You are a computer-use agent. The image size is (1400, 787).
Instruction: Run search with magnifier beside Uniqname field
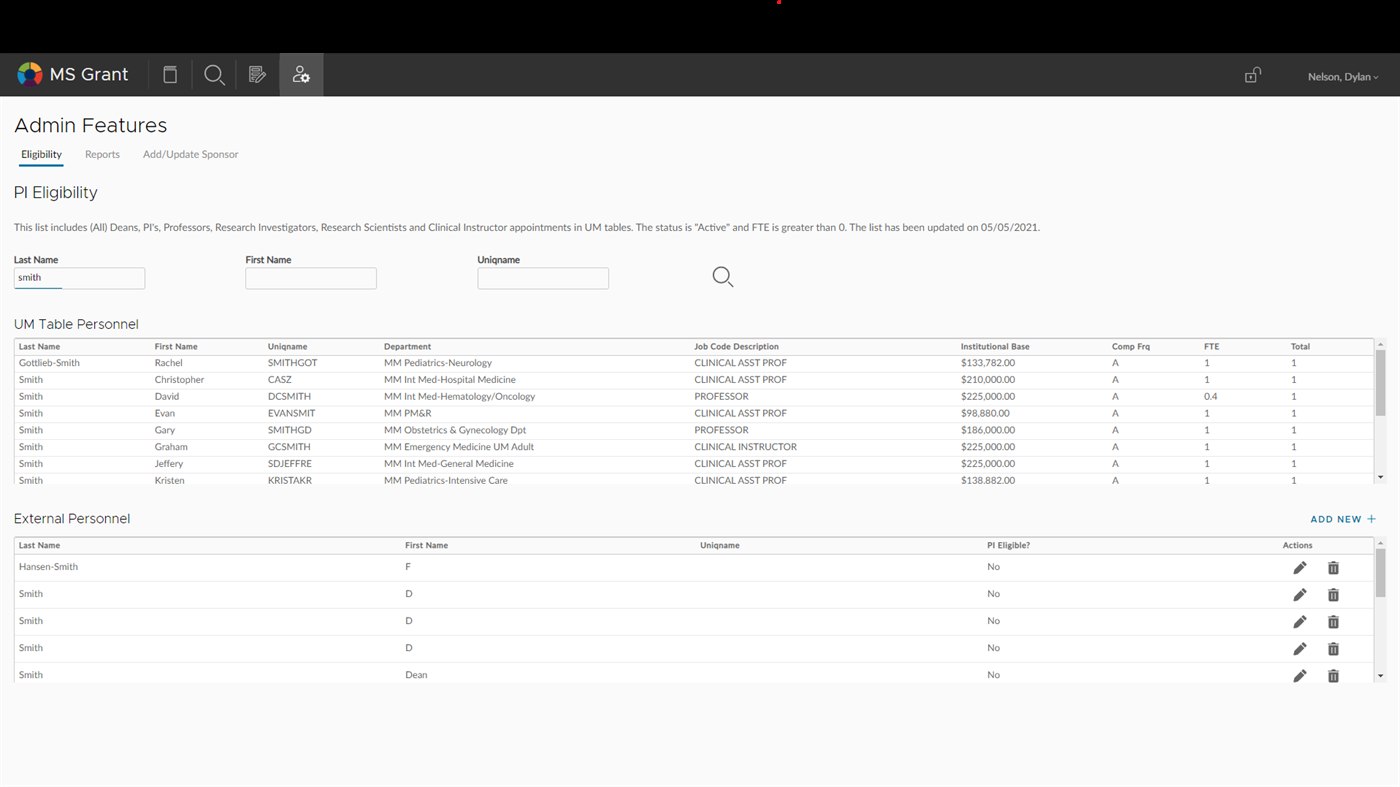point(723,277)
